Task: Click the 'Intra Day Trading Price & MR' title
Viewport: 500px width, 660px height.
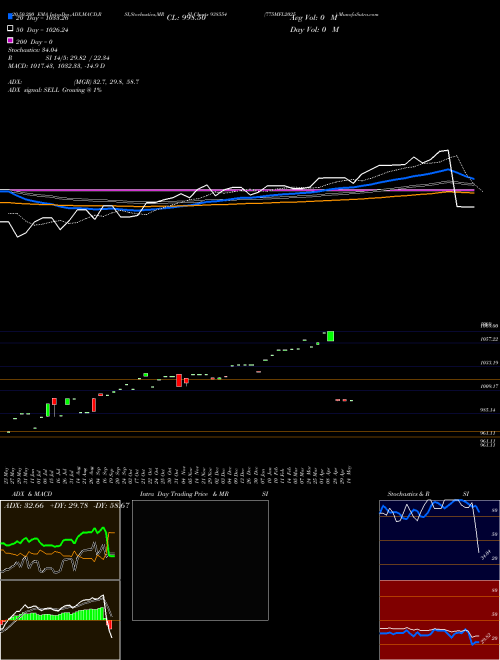Action: (184, 494)
